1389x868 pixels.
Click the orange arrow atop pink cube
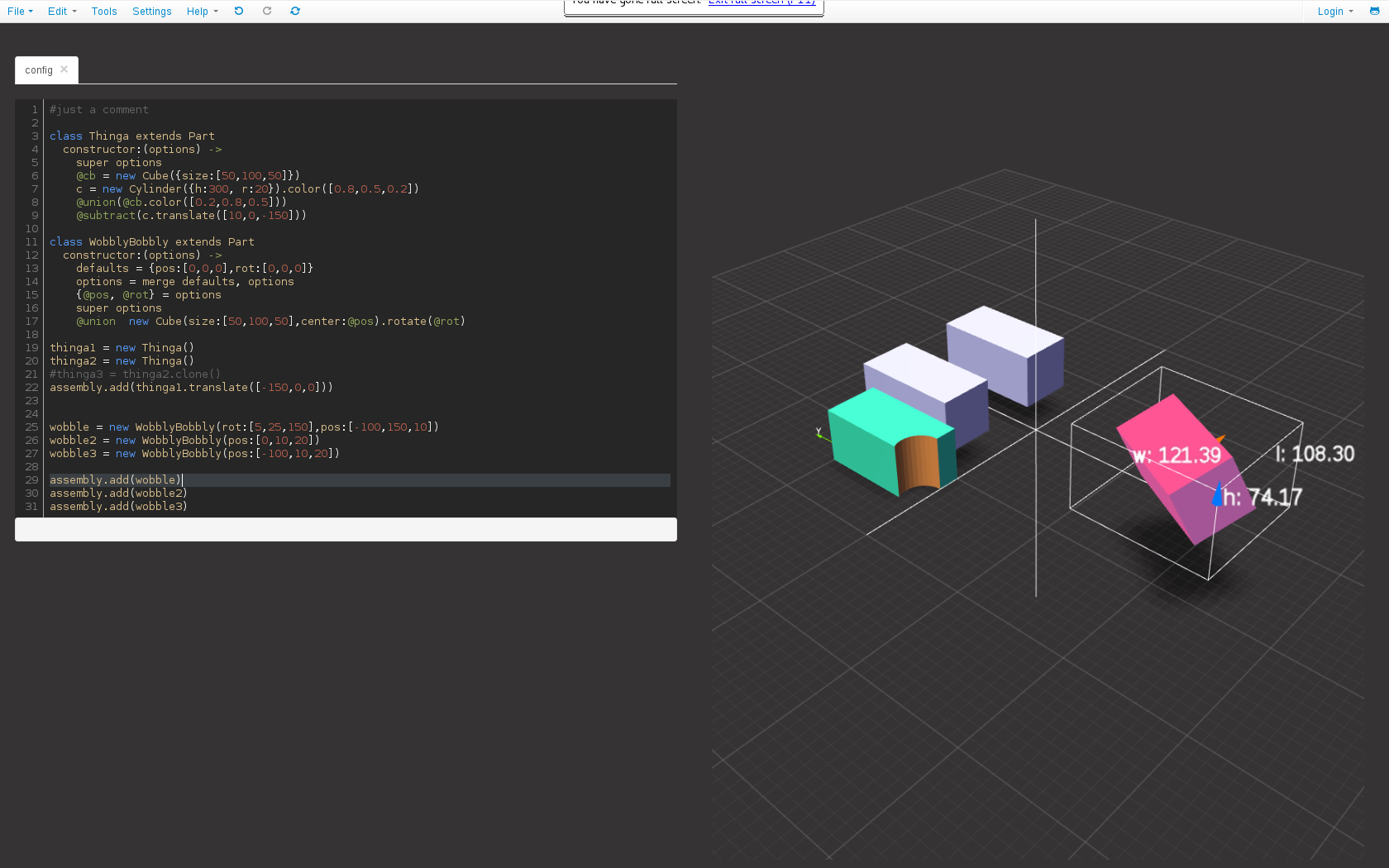pos(1220,439)
